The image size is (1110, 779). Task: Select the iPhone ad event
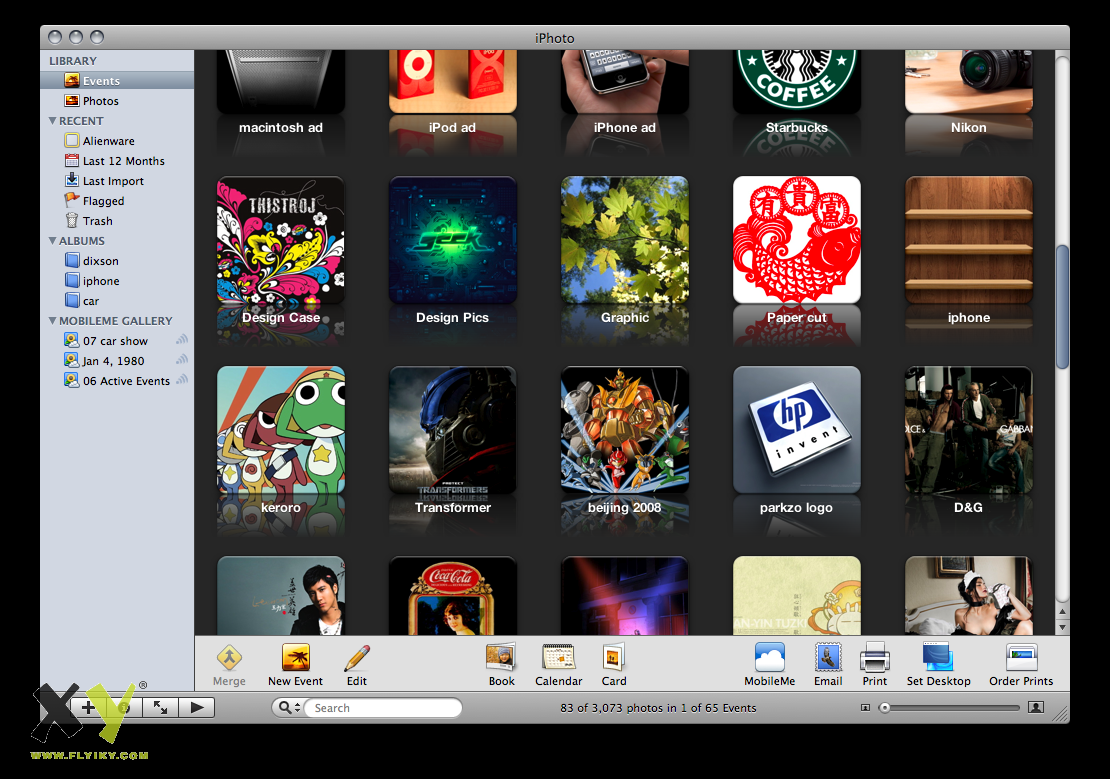[x=624, y=81]
